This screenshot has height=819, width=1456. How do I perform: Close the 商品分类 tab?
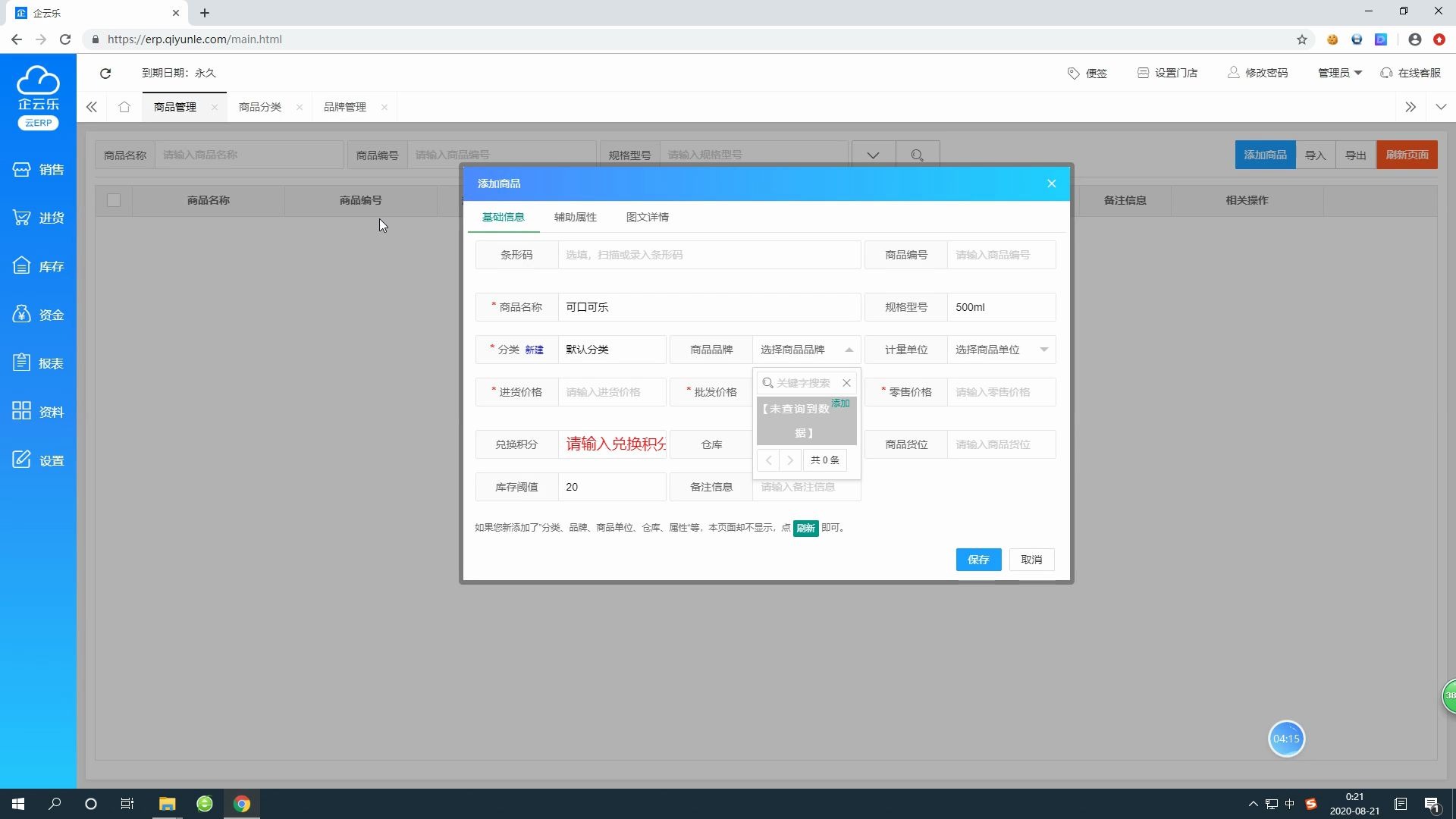point(300,107)
